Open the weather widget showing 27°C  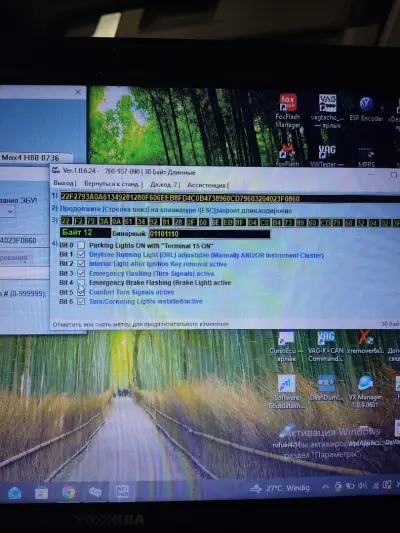[x=280, y=488]
